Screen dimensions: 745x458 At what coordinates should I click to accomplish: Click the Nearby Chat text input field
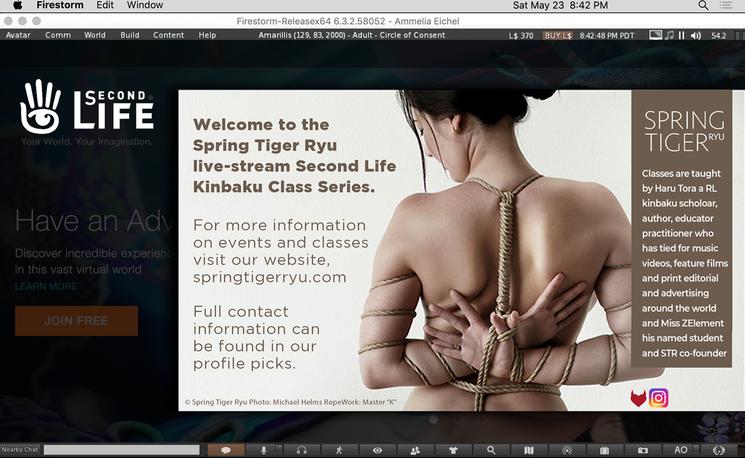tap(122, 449)
